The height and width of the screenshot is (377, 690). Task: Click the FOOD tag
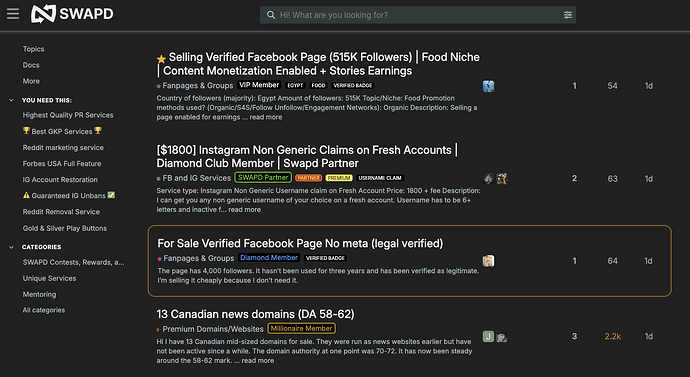[x=318, y=85]
